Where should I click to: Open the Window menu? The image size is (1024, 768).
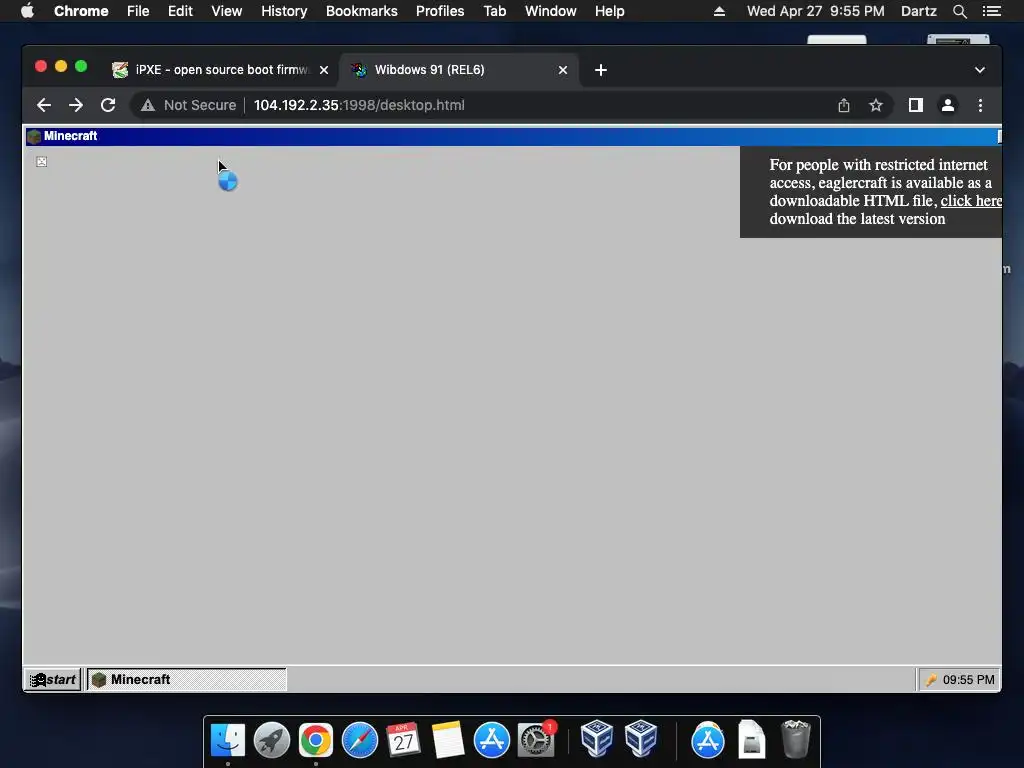(x=551, y=11)
